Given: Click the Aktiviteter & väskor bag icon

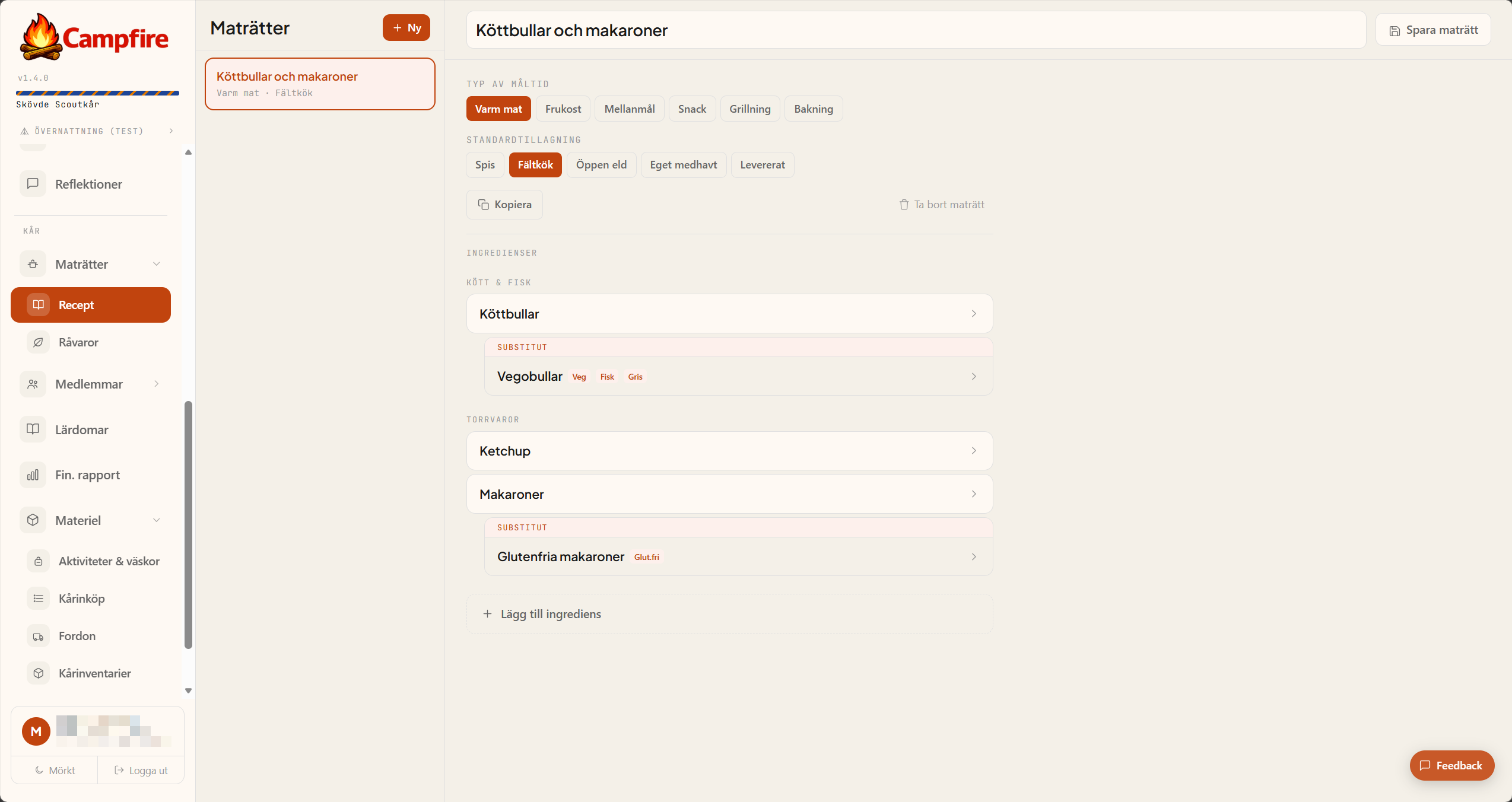Looking at the screenshot, I should [x=38, y=561].
